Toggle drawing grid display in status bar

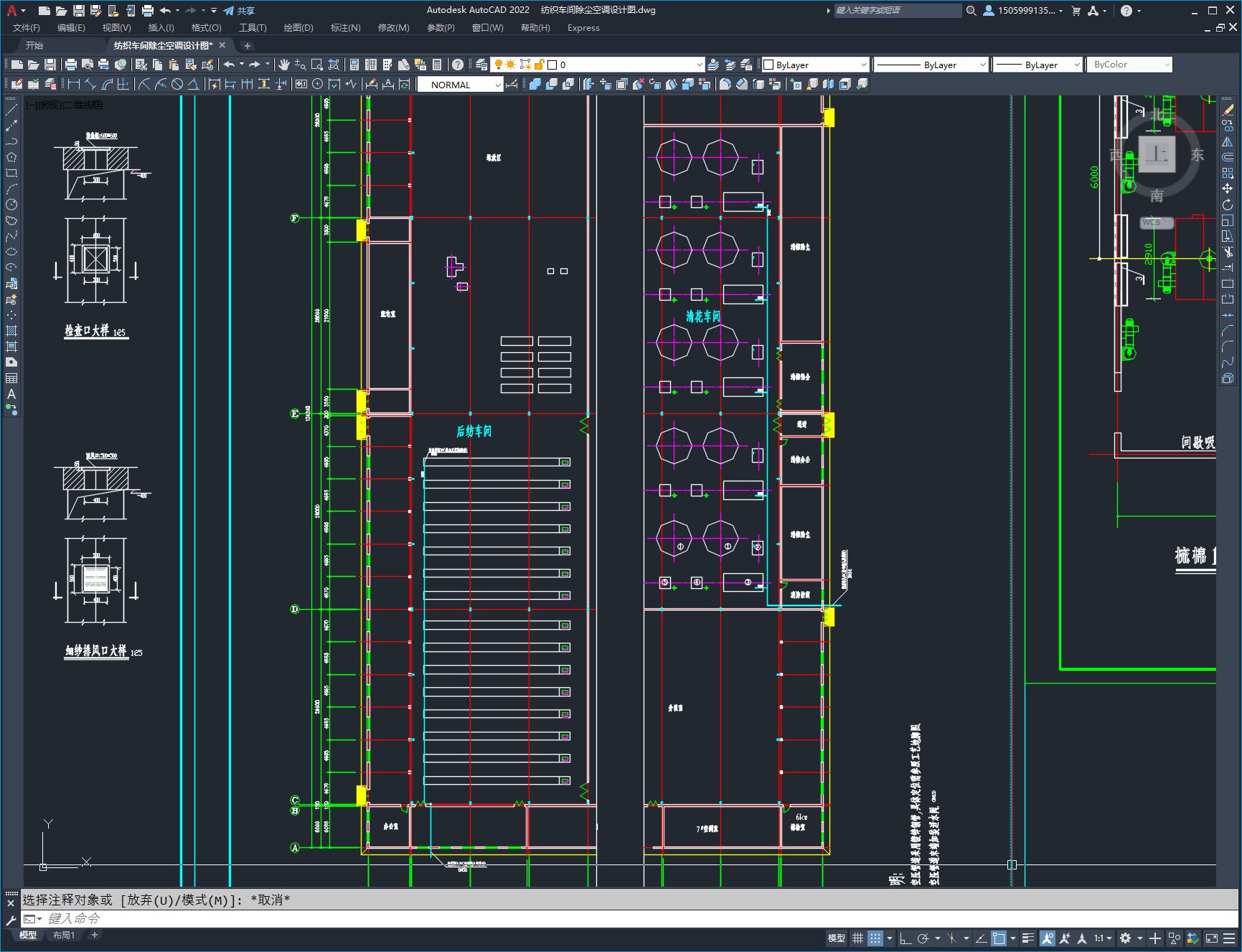(857, 938)
